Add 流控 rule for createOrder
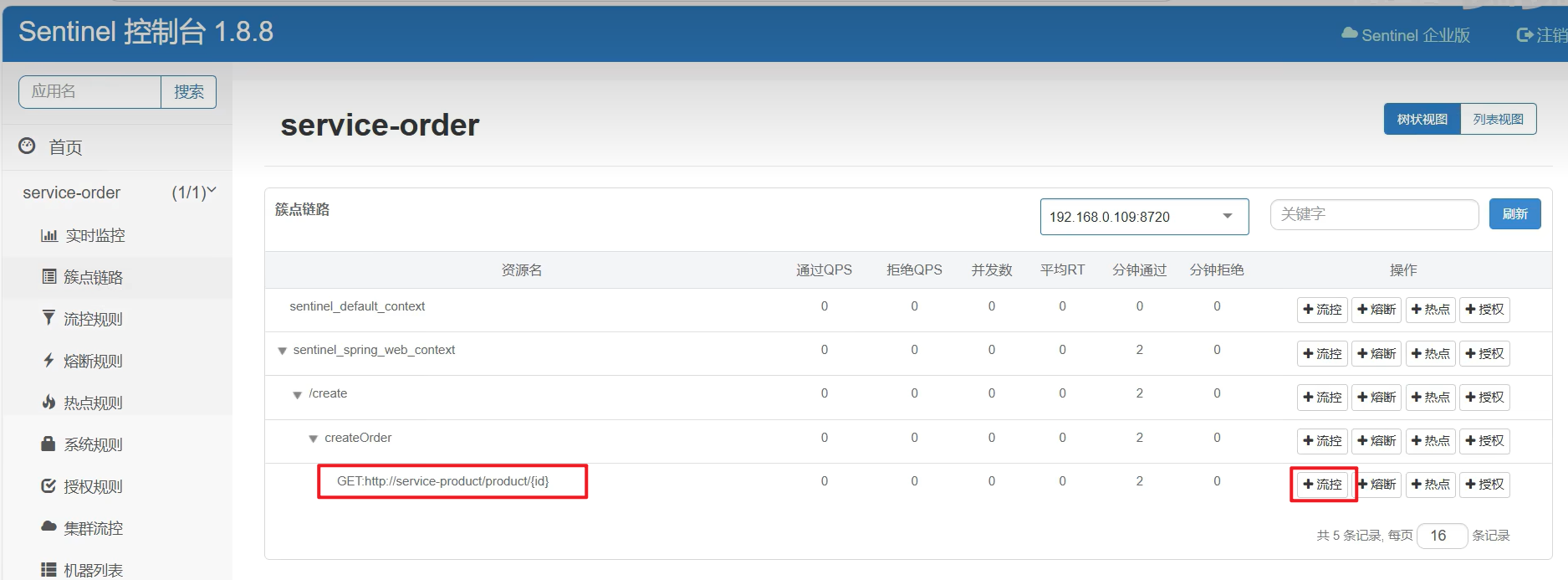This screenshot has width=1568, height=580. 1322,440
